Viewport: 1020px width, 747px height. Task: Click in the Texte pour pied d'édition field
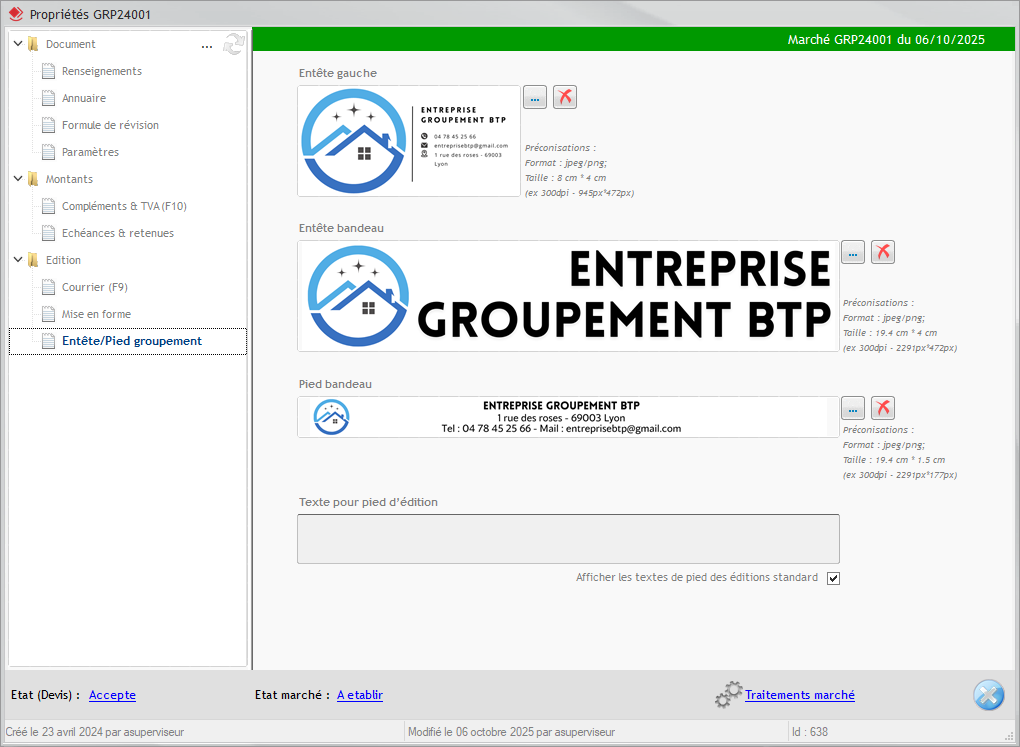pyautogui.click(x=568, y=539)
